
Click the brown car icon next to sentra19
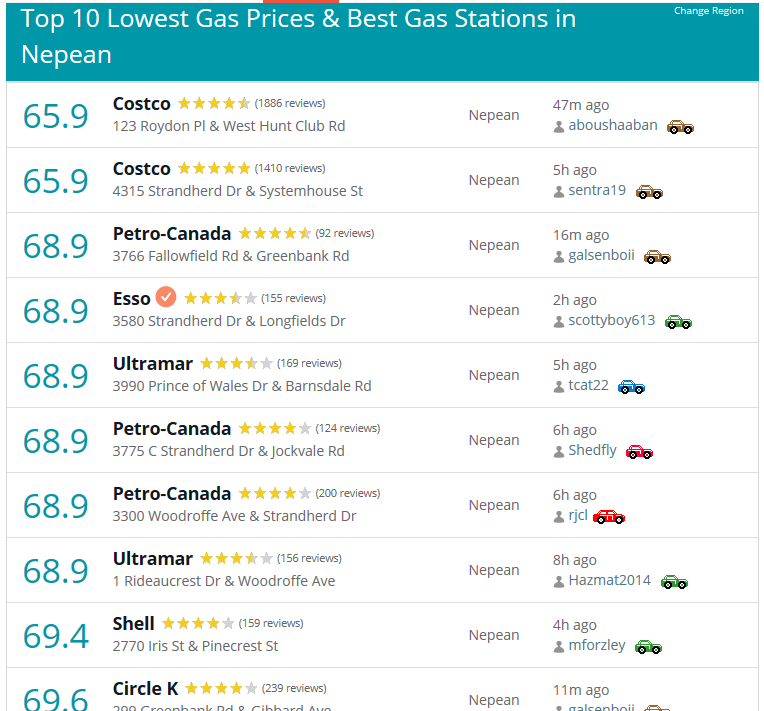649,192
